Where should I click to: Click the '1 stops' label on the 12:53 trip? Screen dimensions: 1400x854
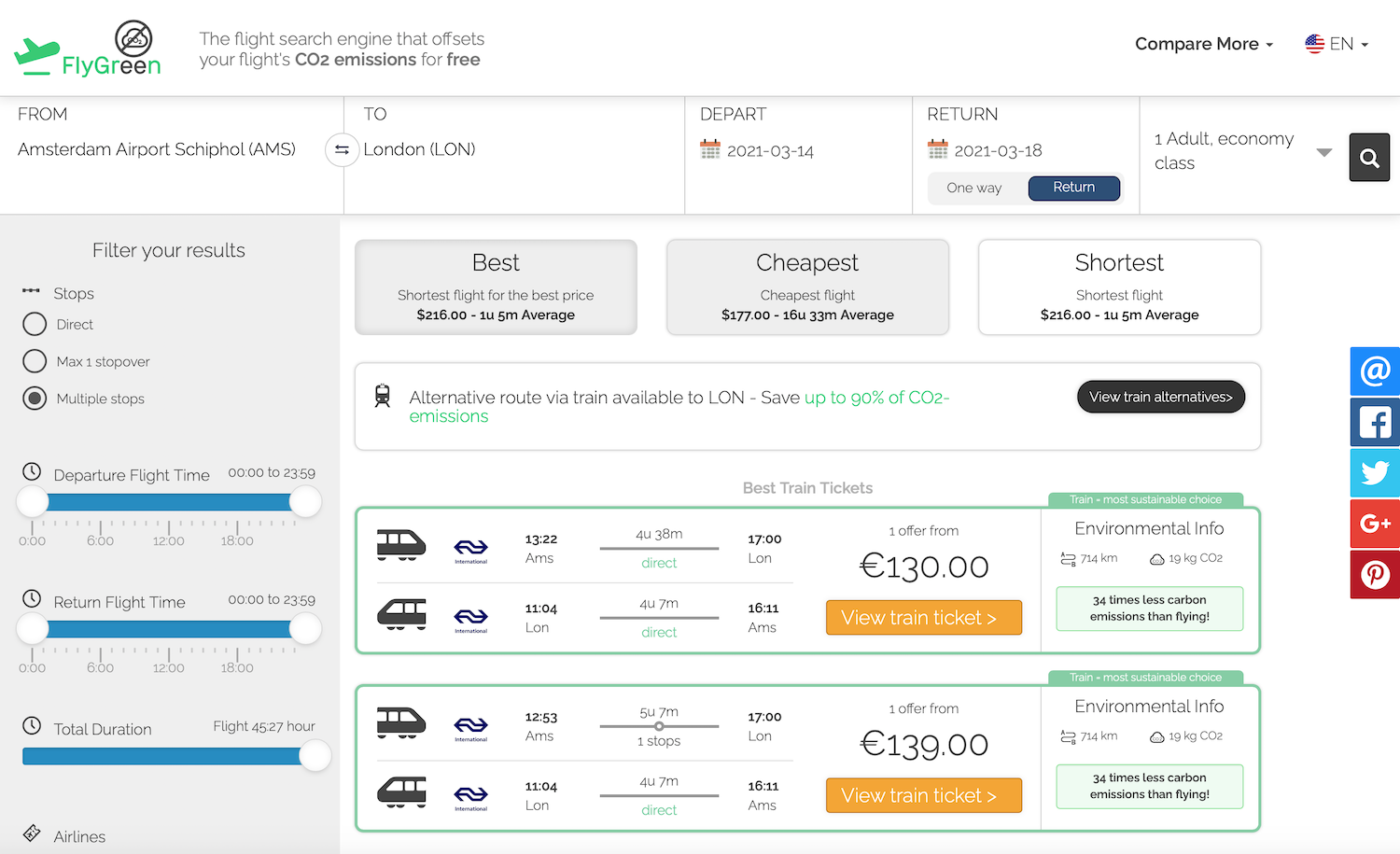pyautogui.click(x=659, y=741)
